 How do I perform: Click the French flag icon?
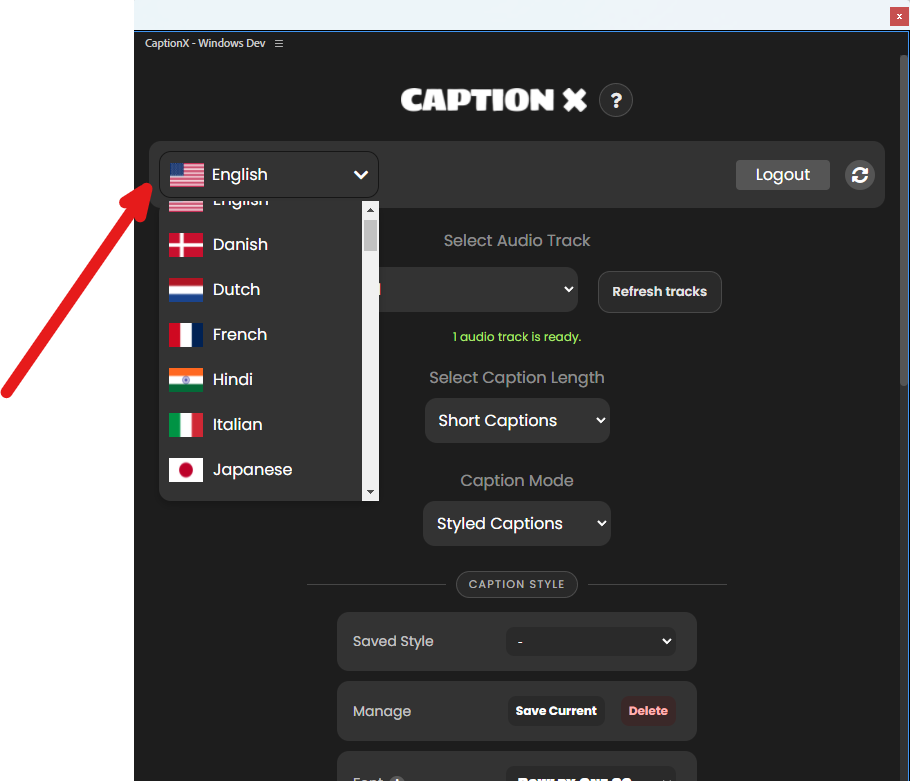click(186, 334)
